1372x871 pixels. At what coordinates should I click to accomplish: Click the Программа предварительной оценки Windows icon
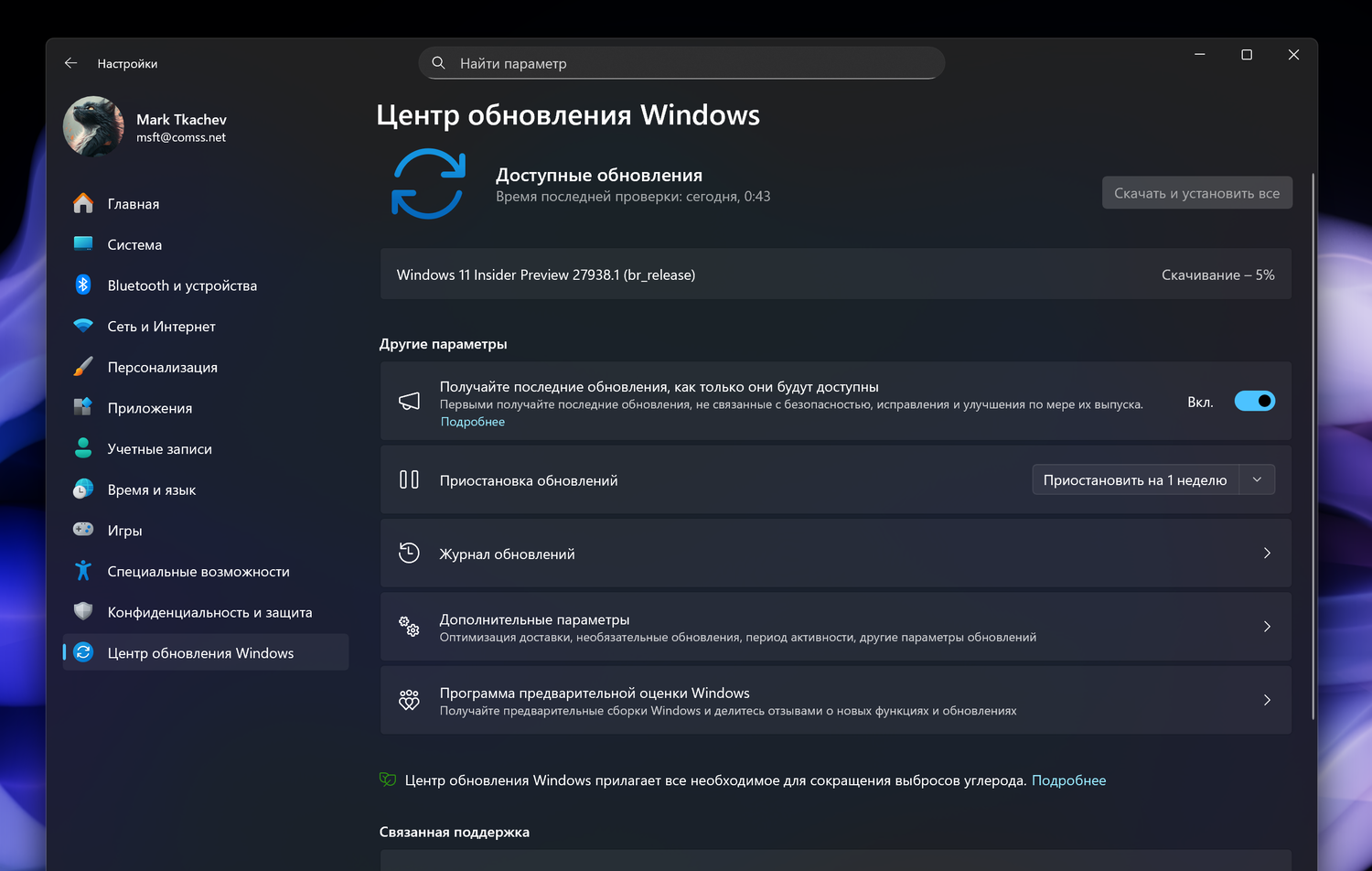tap(409, 700)
